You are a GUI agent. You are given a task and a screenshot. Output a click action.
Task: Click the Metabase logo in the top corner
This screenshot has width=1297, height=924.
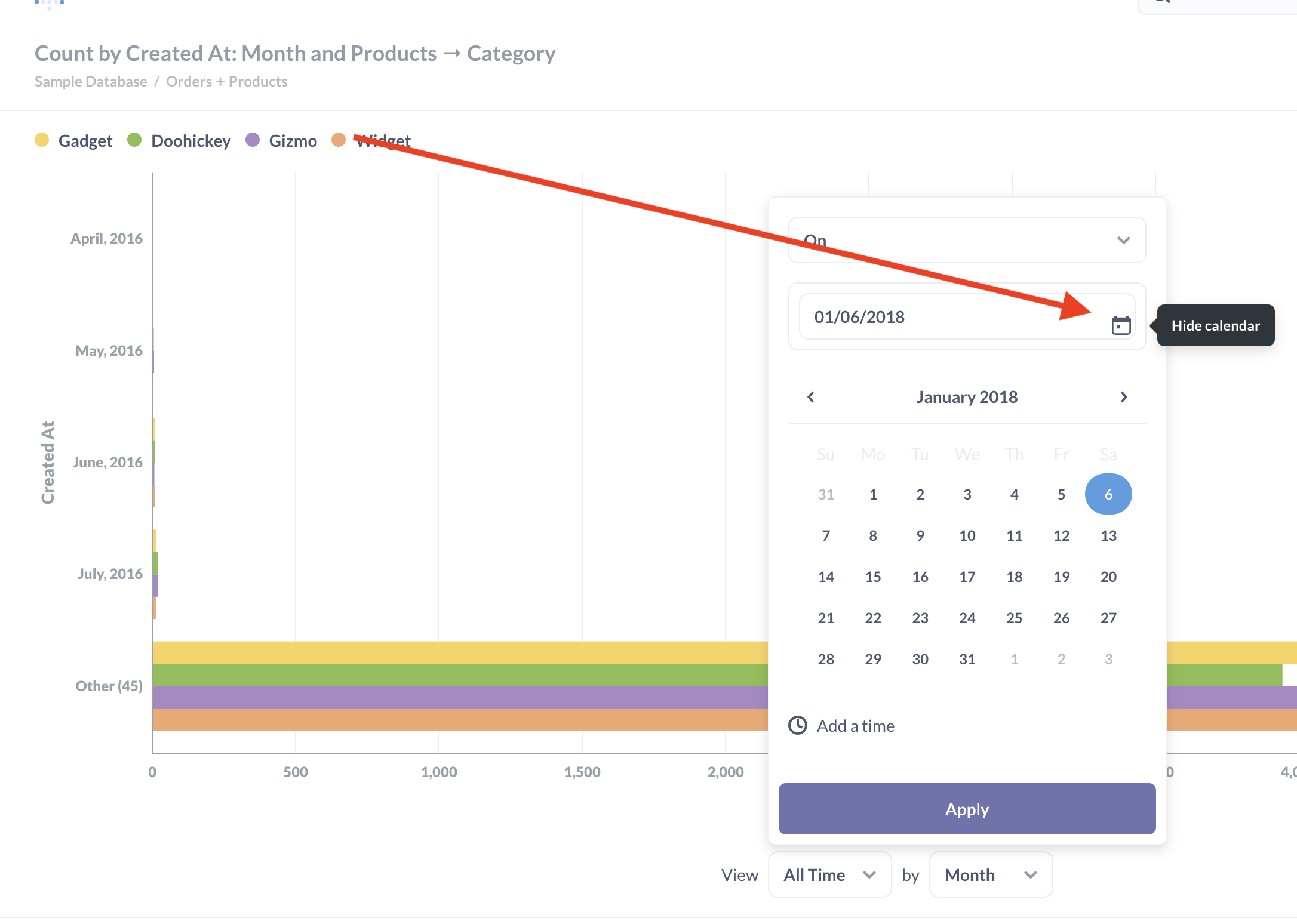click(x=50, y=5)
